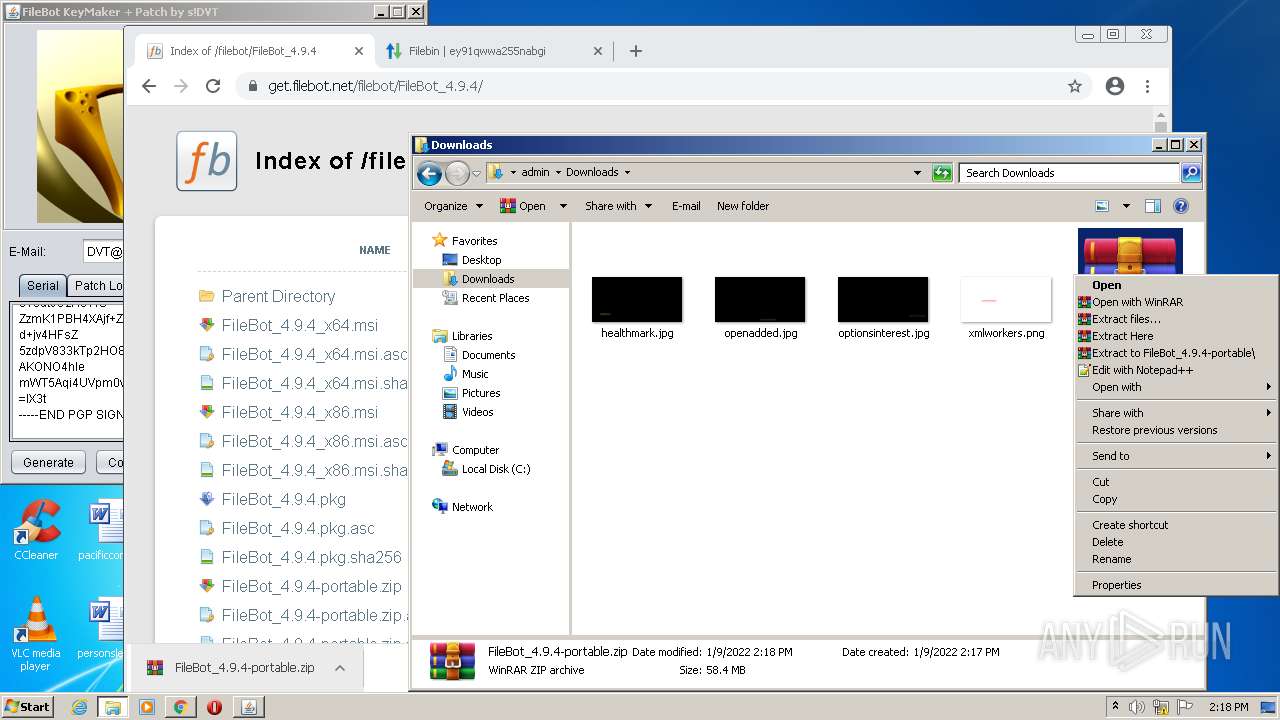Expand the Send to submenu
Screen dimensions: 1280x720
[1176, 456]
